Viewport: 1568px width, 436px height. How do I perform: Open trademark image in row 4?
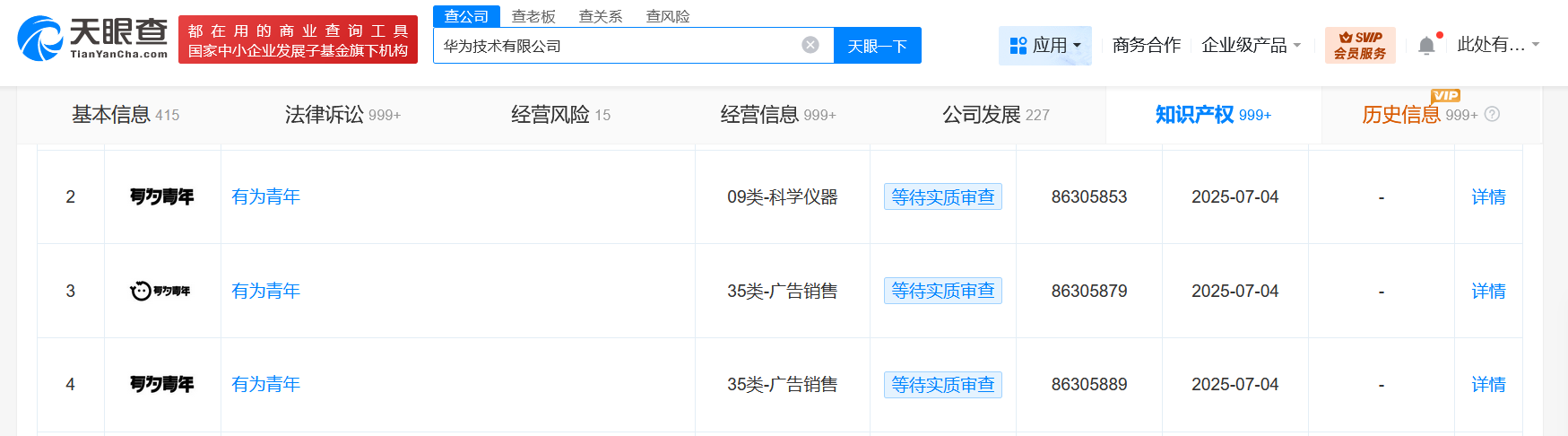(162, 385)
